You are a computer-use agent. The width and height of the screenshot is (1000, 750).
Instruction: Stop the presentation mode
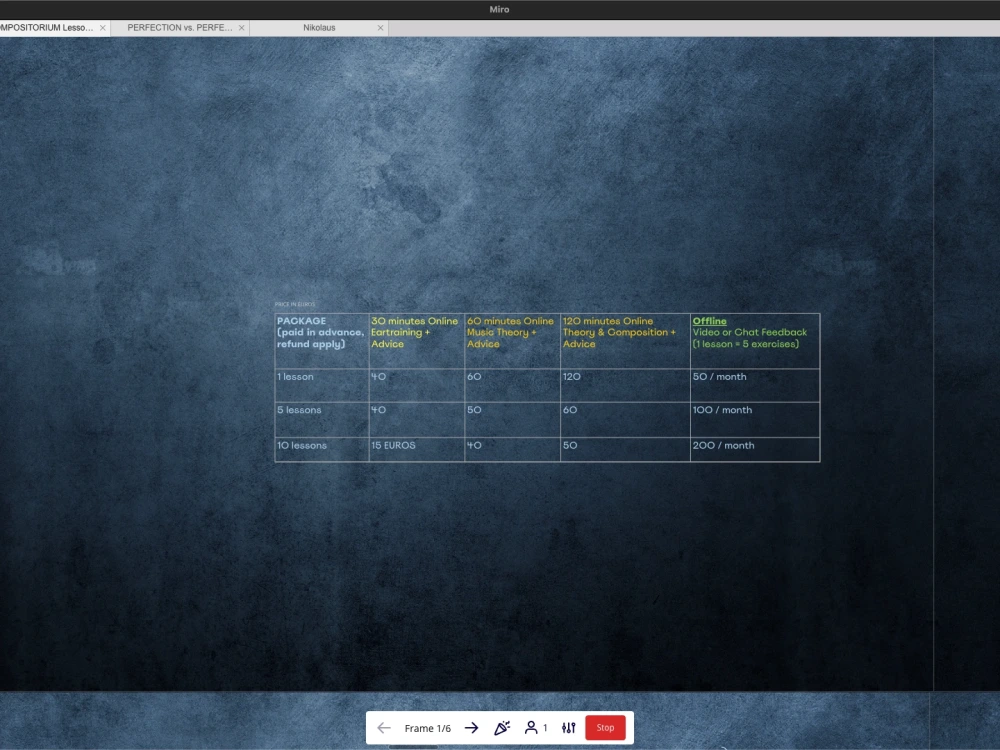click(605, 728)
